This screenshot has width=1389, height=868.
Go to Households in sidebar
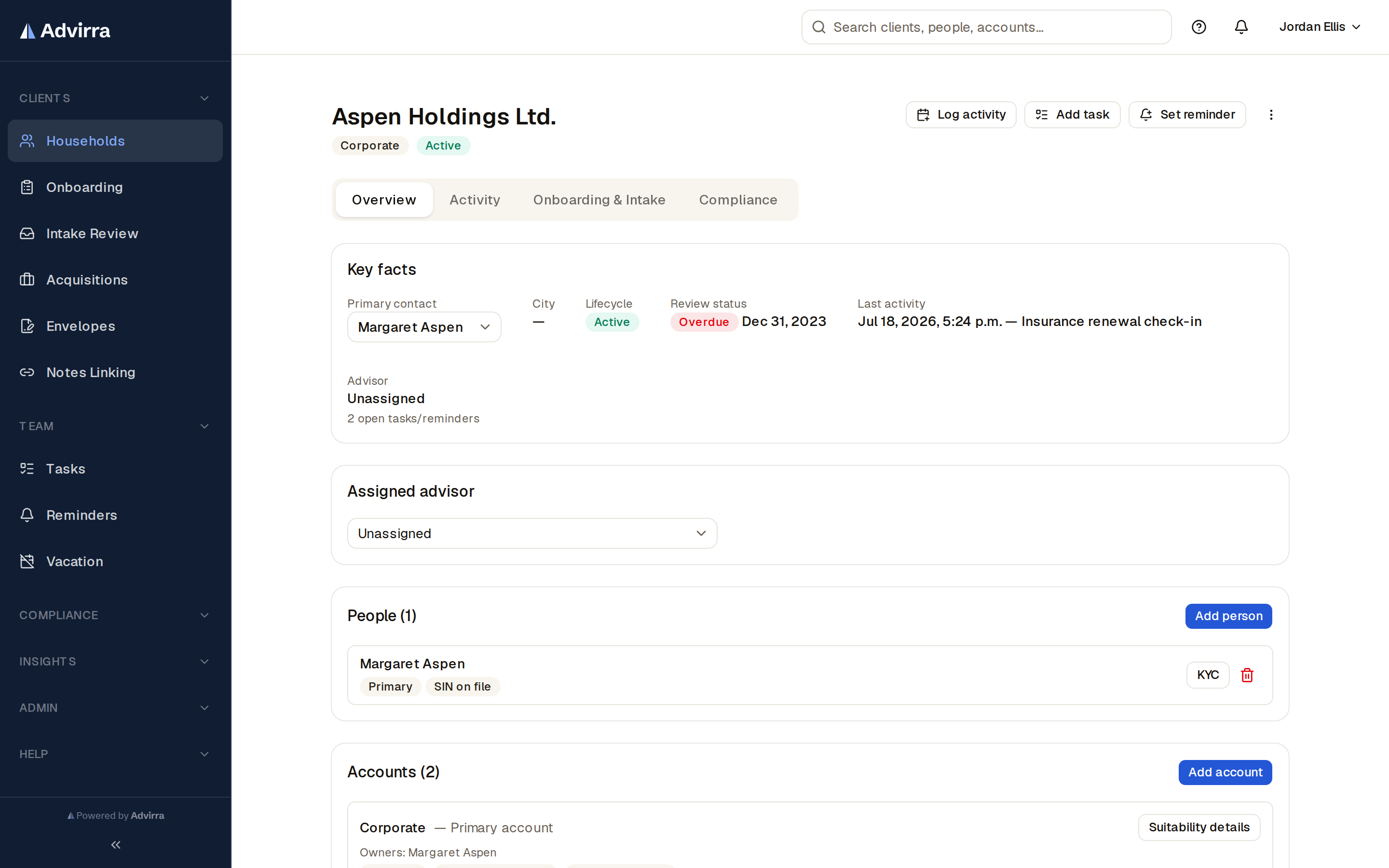[x=115, y=141]
